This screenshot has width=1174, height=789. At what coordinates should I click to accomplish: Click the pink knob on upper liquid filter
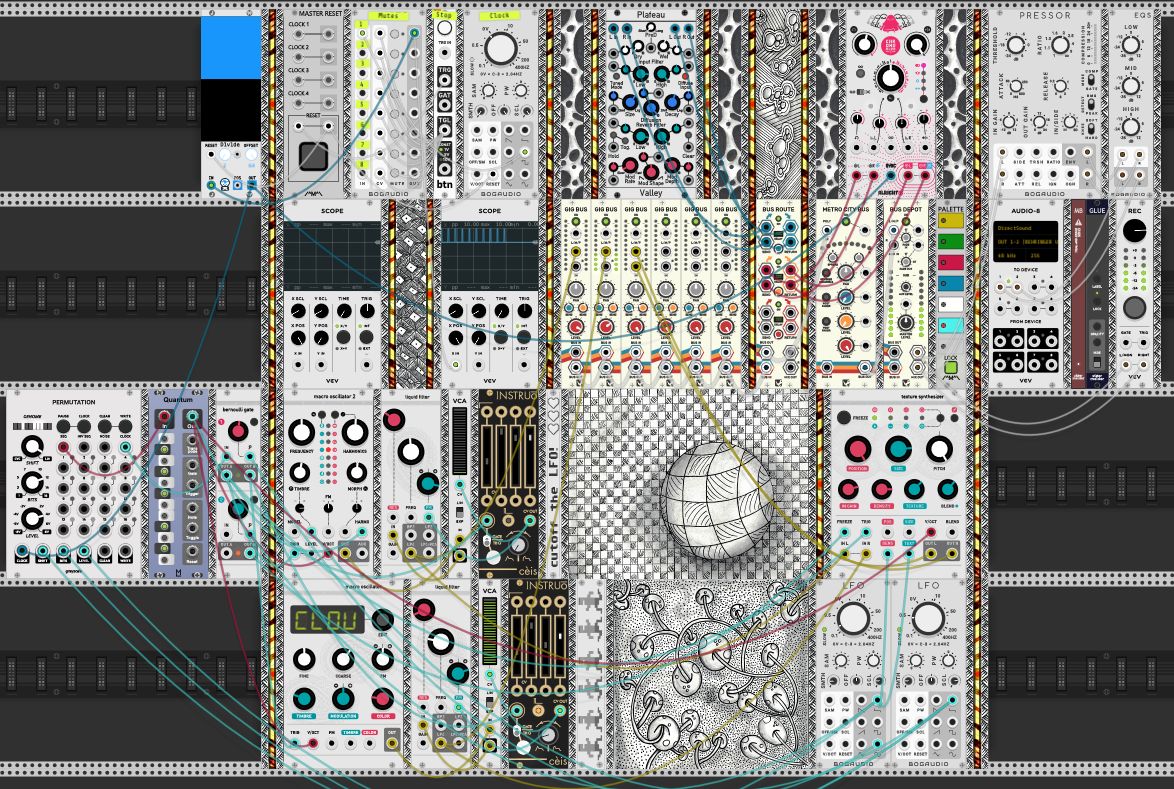tap(394, 420)
